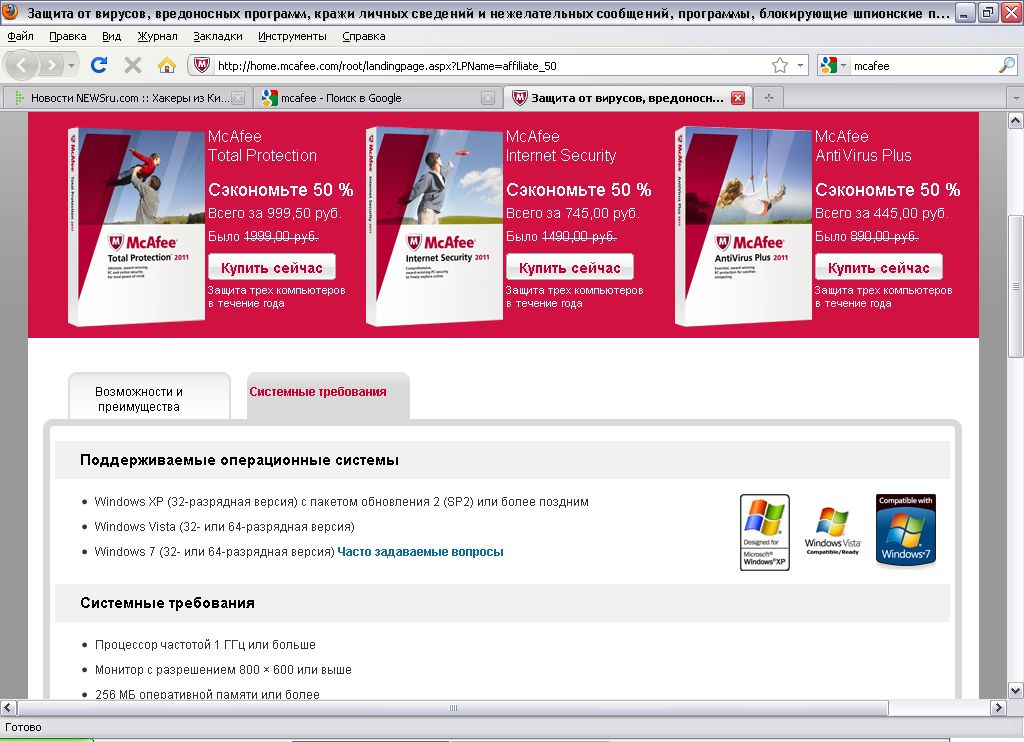The image size is (1024, 742).
Task: Close the NEWSru.com tab
Action: (238, 98)
